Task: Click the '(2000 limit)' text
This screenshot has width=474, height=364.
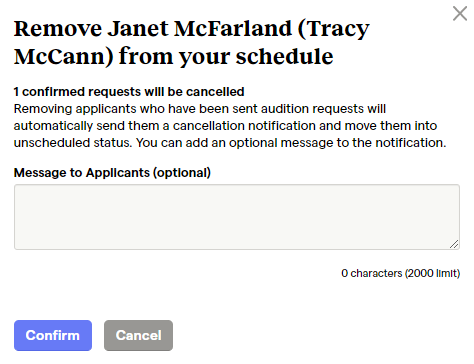Action: tap(432, 273)
